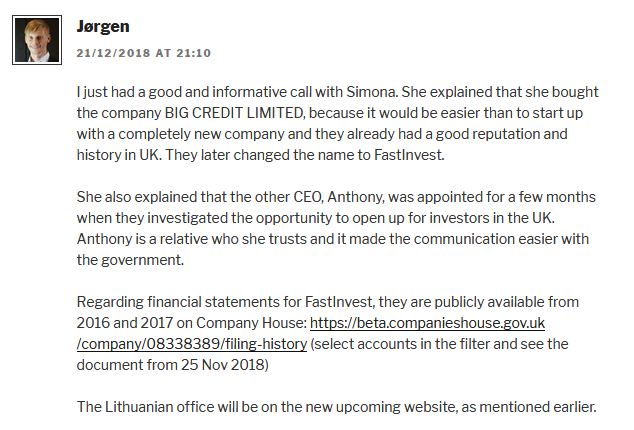Open the beta.companieshouse.gov.uk link
The image size is (634, 430).
[x=427, y=323]
